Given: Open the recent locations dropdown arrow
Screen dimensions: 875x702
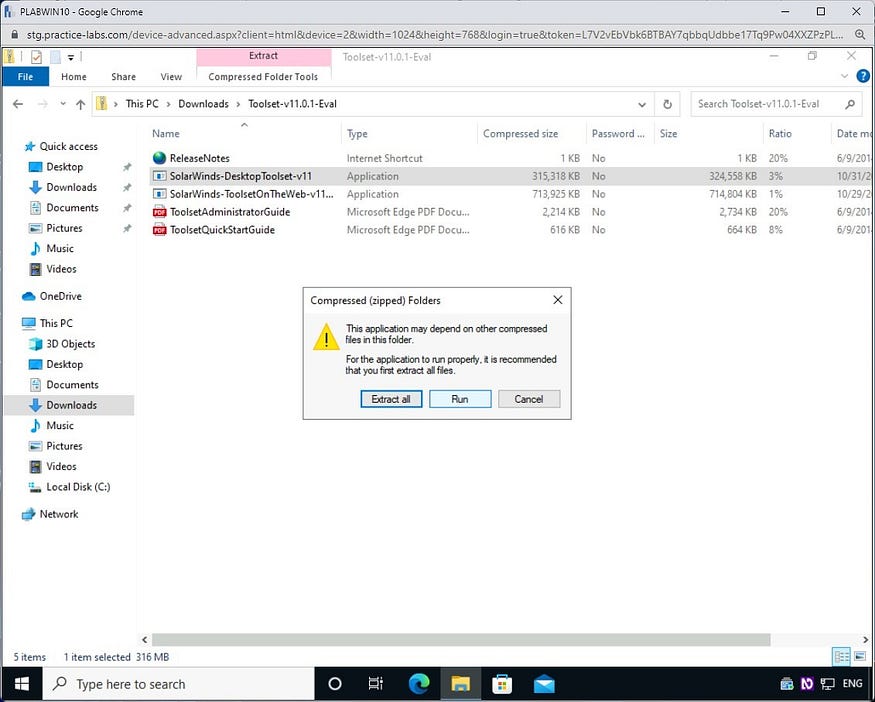Looking at the screenshot, I should point(63,104).
